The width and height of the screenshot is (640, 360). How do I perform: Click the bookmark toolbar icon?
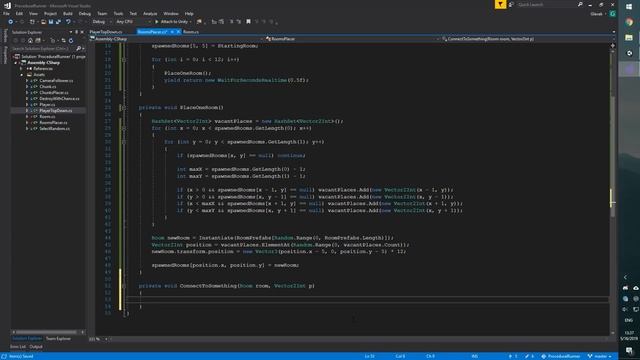tap(248, 22)
